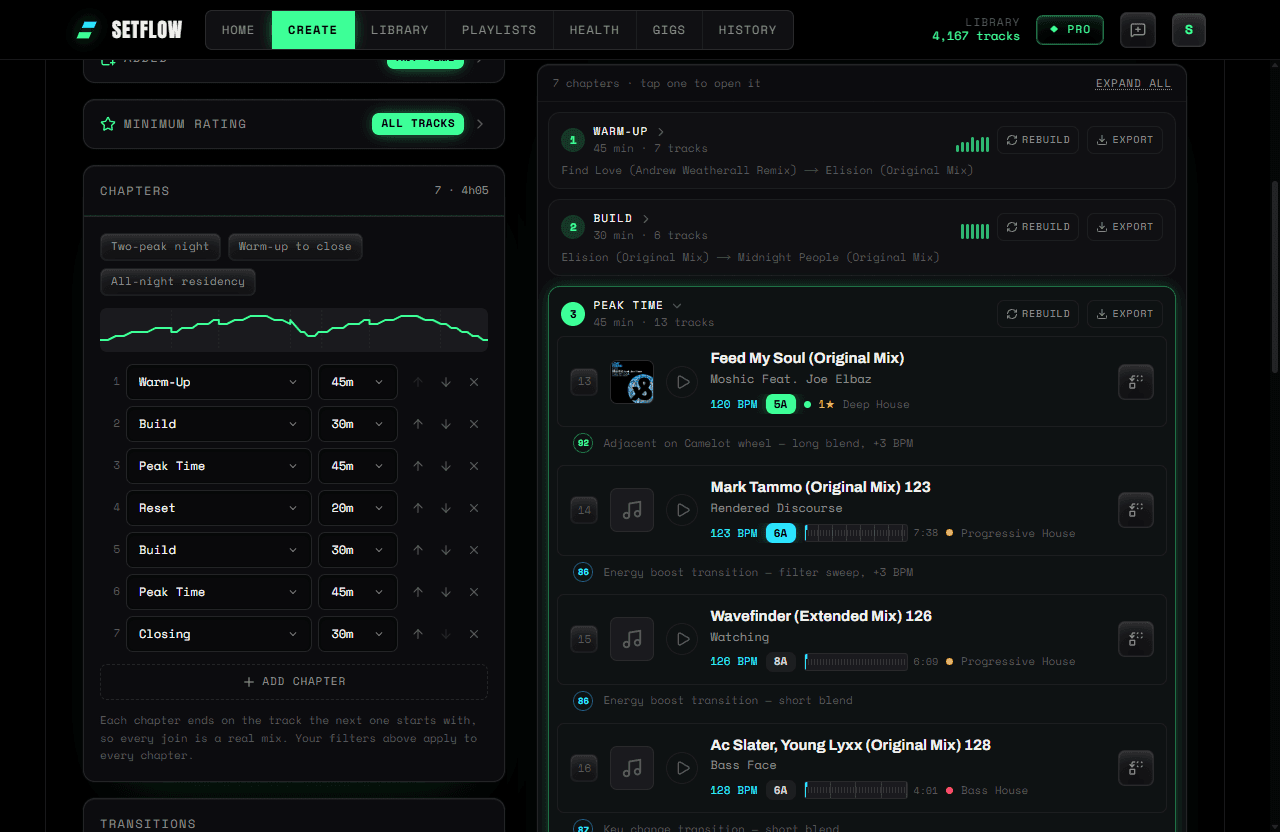Open swap options icon for Wavefinder
The height and width of the screenshot is (832, 1280).
[1136, 639]
